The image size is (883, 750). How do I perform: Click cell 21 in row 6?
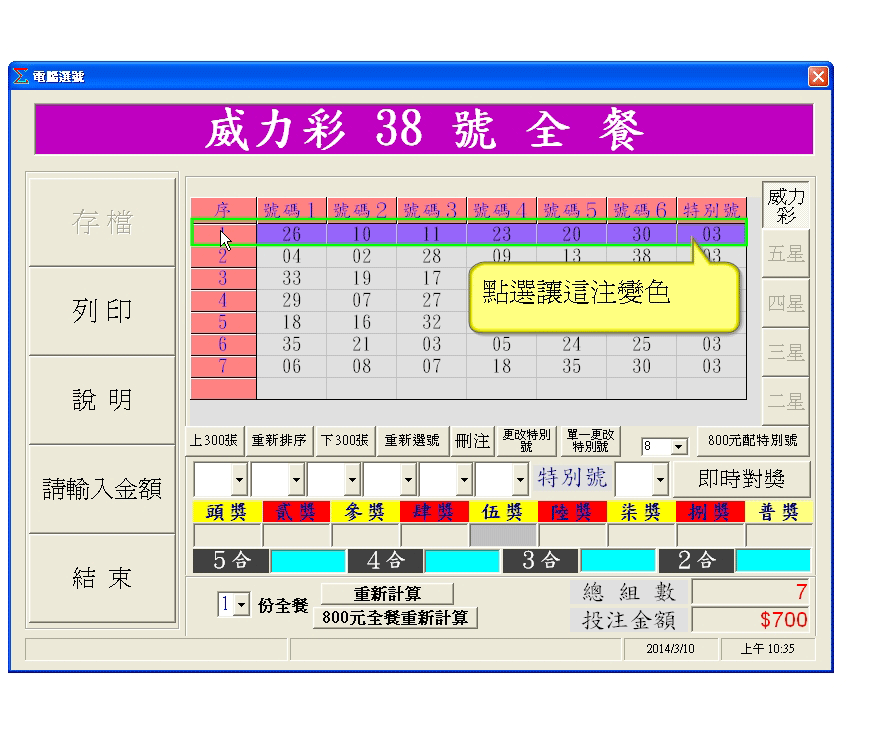(x=362, y=345)
